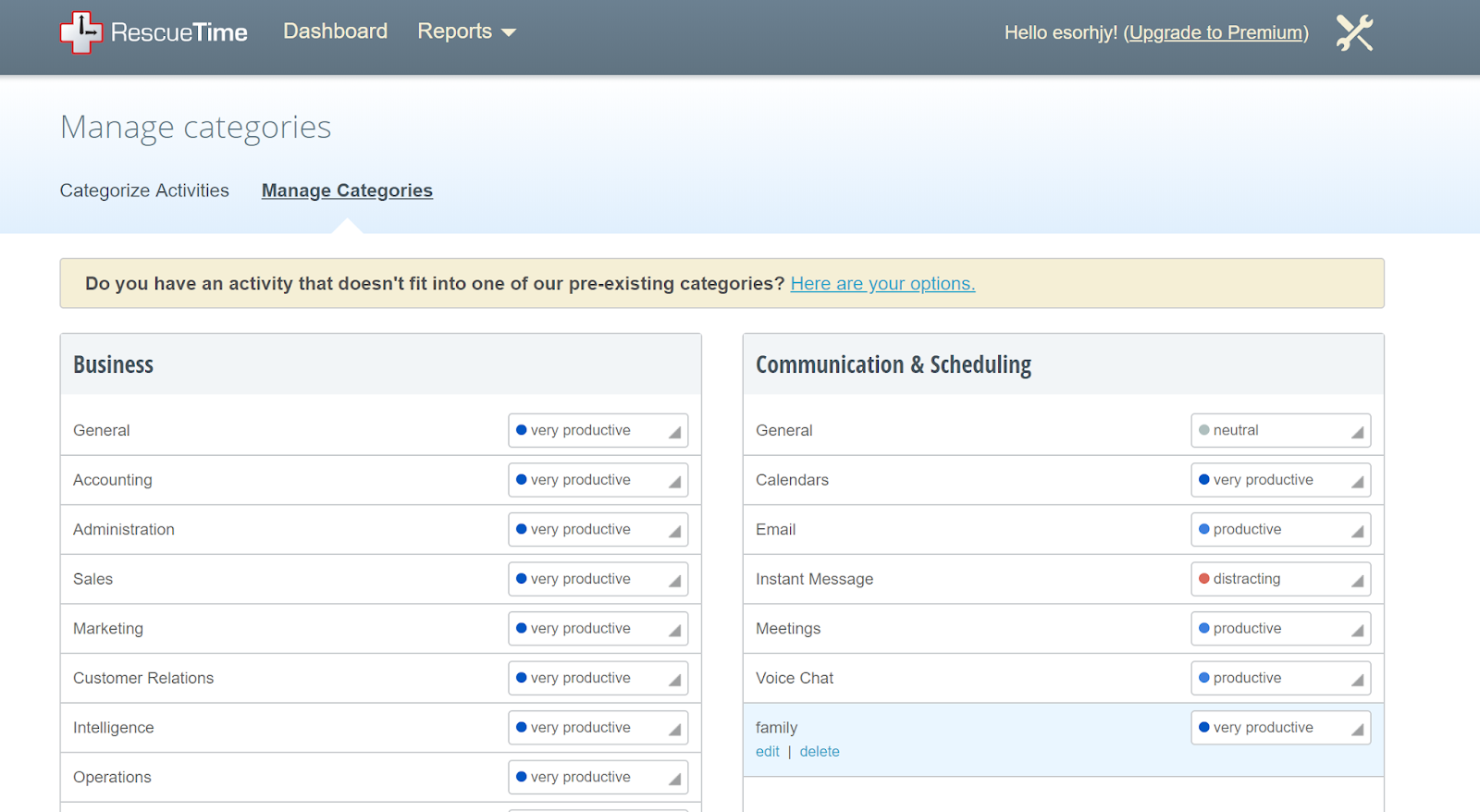Image resolution: width=1480 pixels, height=812 pixels.
Task: Click the Upgrade to Premium link
Action: tap(1215, 33)
